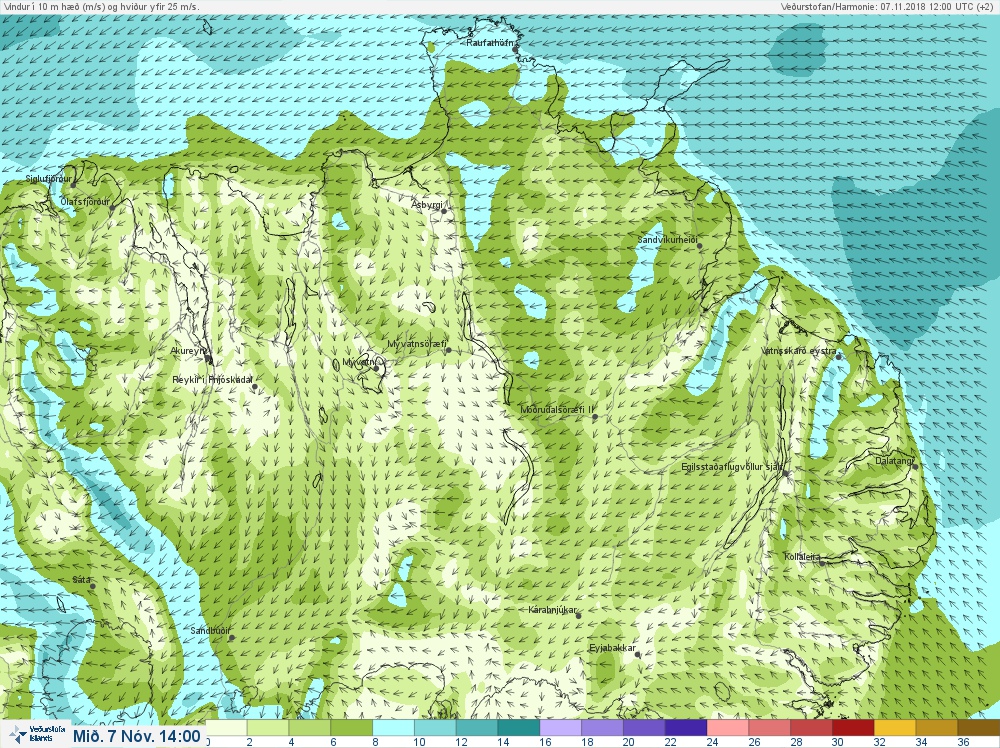Click the Veðurstofa Íslands logo

click(36, 734)
